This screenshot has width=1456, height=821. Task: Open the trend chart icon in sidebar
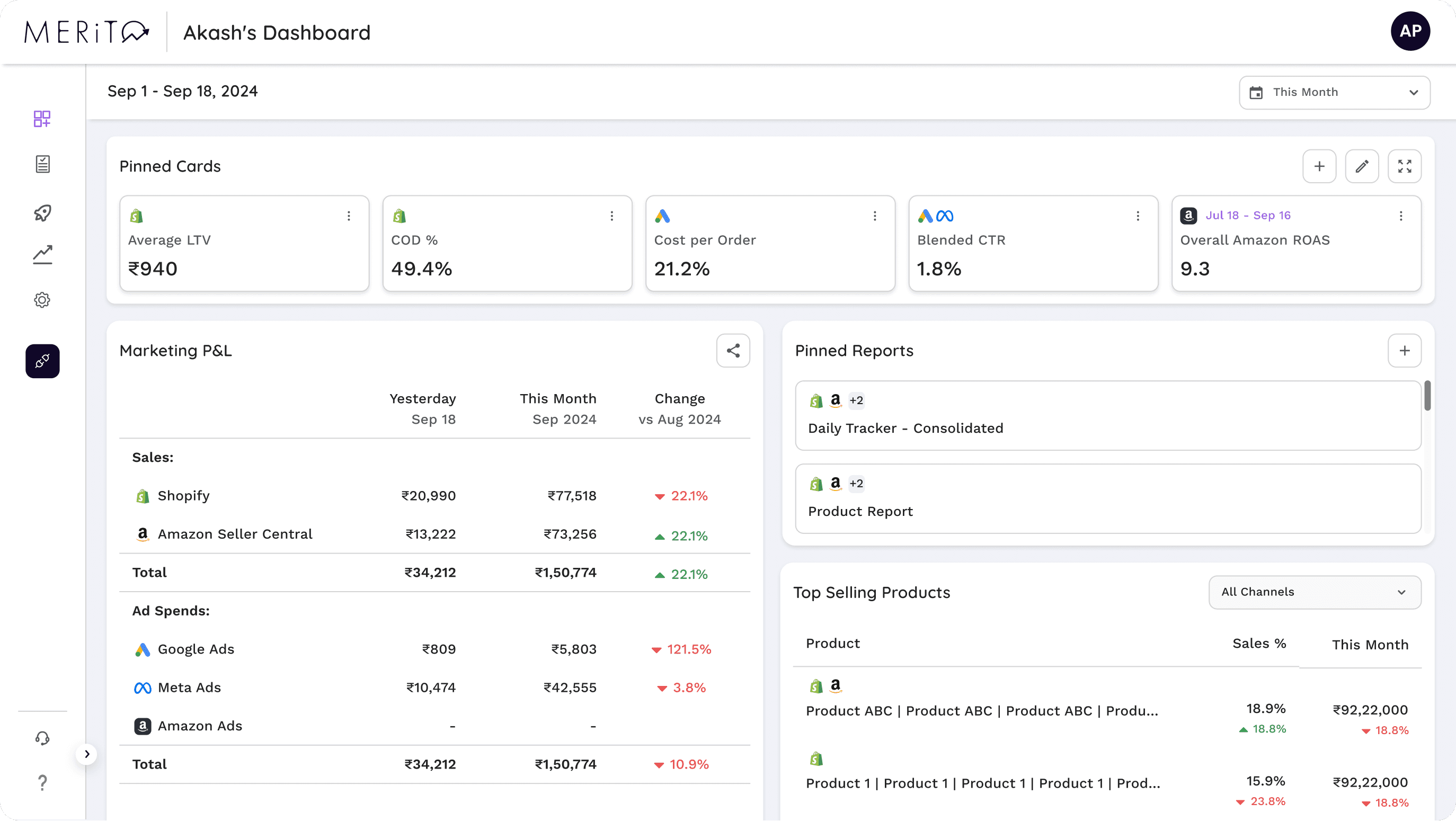click(42, 255)
